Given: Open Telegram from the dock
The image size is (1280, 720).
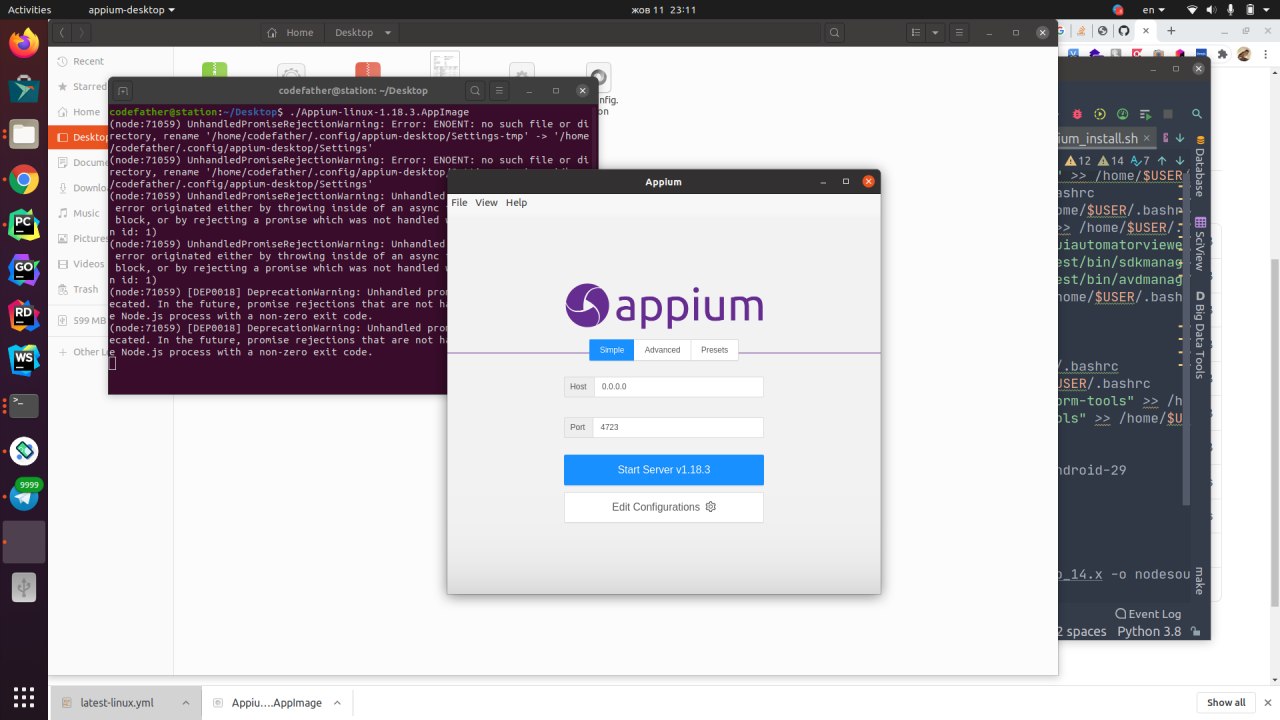Looking at the screenshot, I should point(24,496).
